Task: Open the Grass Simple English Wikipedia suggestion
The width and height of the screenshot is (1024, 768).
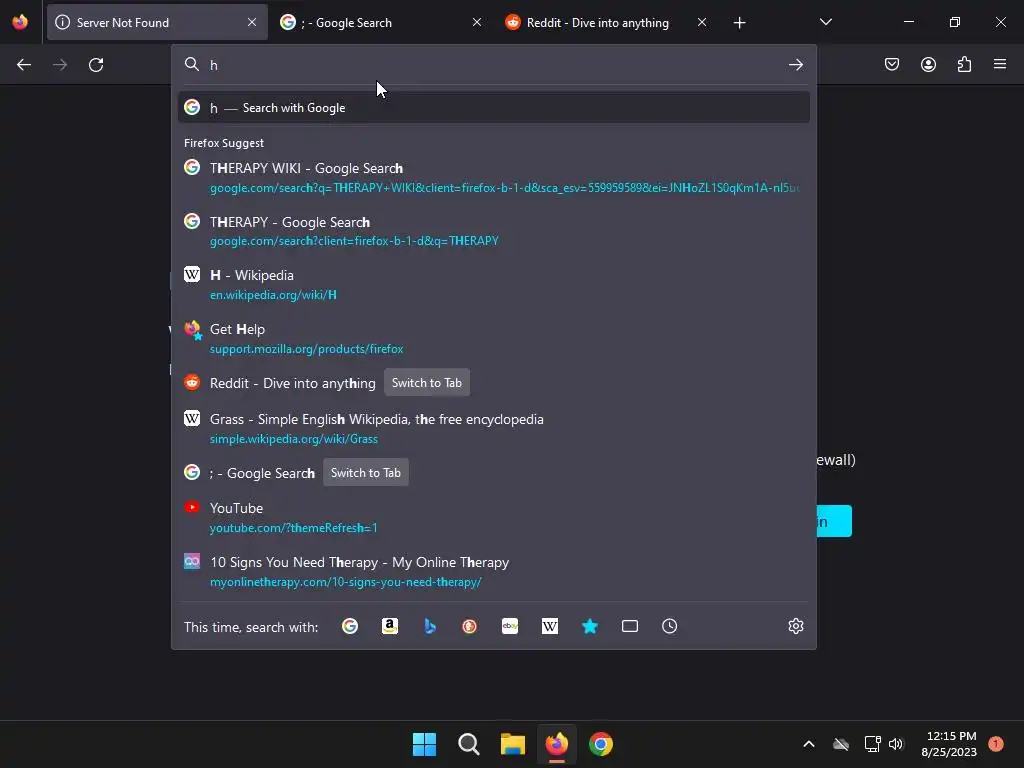Action: pos(494,428)
